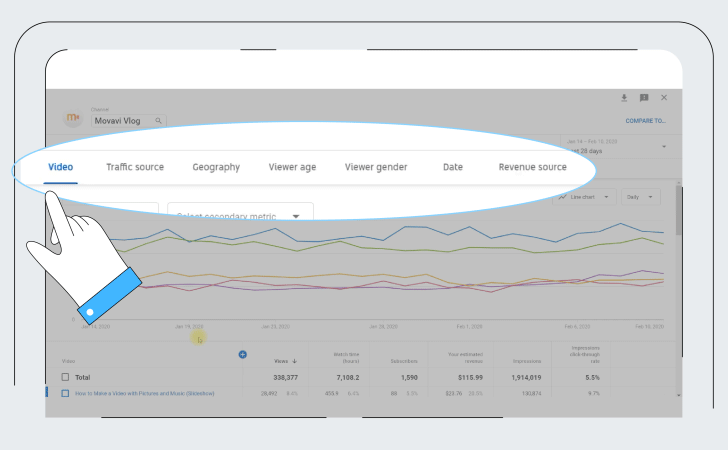Click the vertical scrollbar thumb on the right
The width and height of the screenshot is (728, 450).
click(679, 210)
